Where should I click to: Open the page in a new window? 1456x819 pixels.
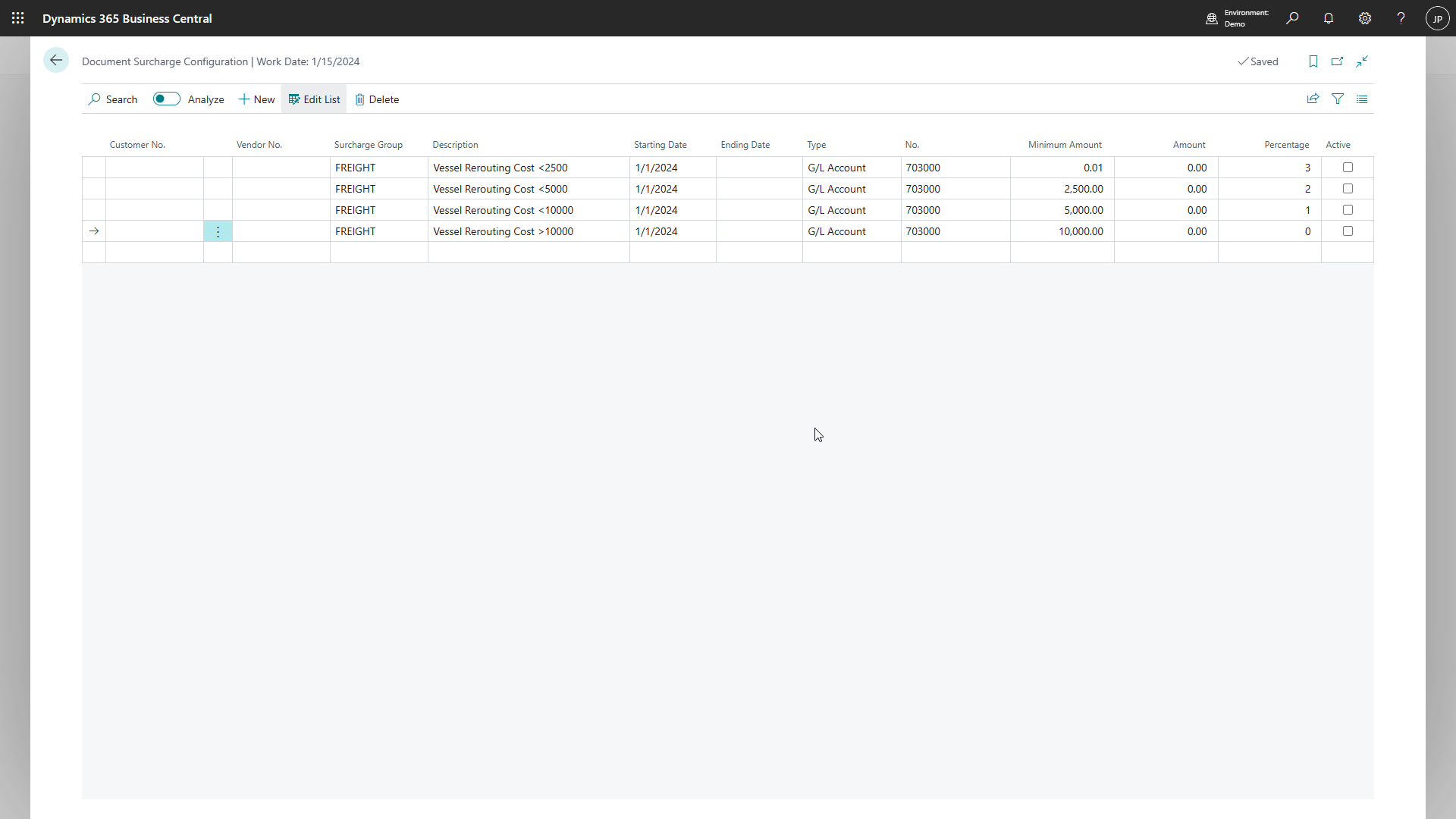1338,61
